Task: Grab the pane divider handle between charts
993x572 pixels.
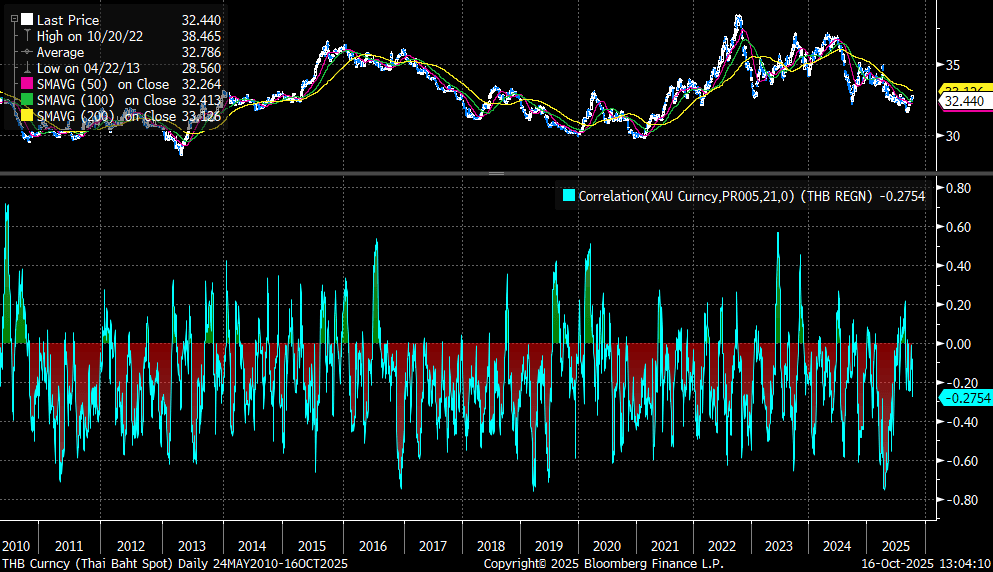Action: 496,173
